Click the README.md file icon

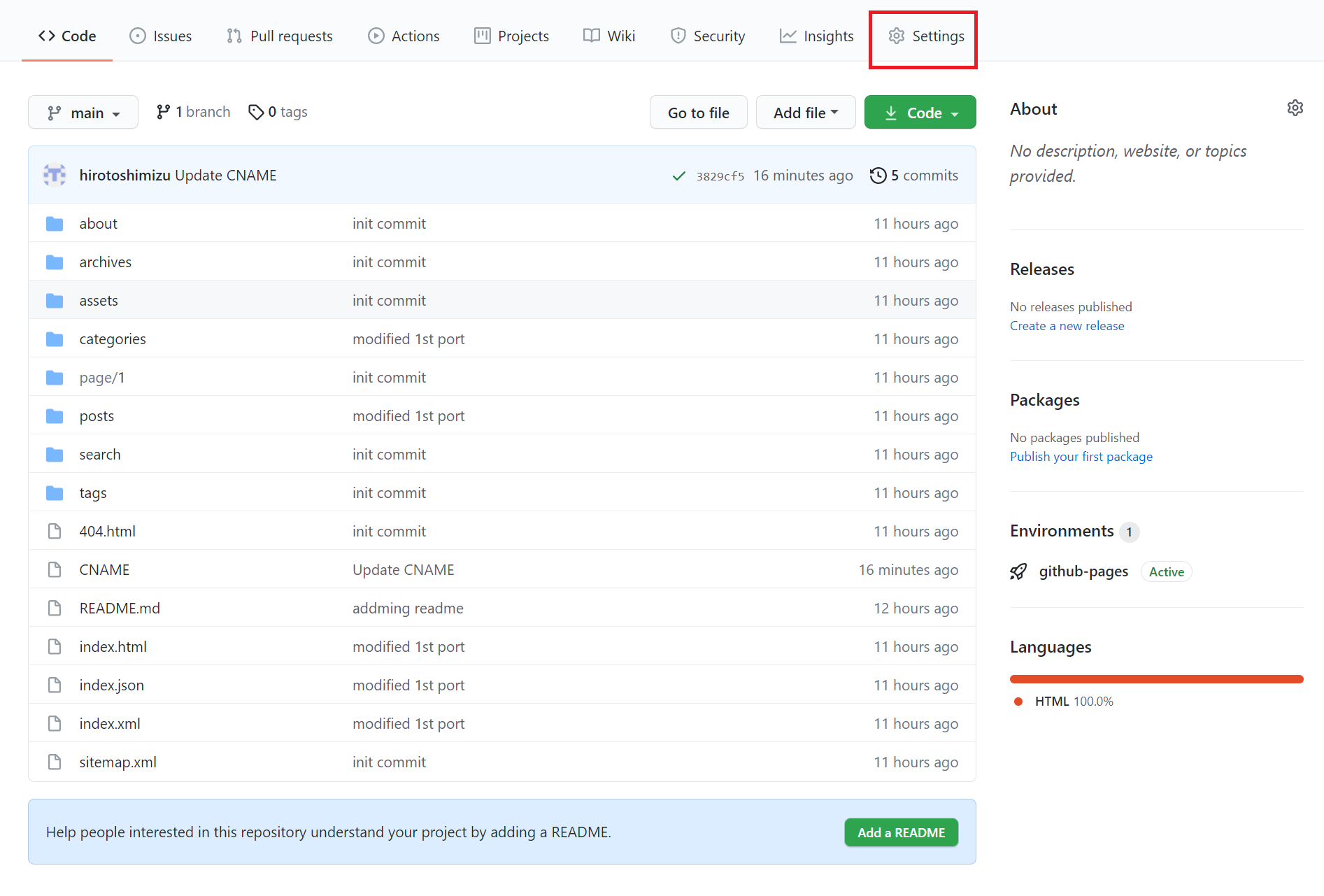tap(55, 608)
